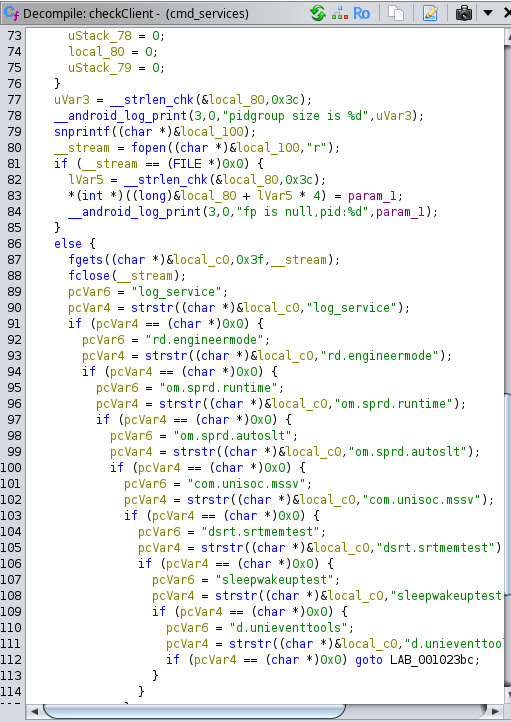The width and height of the screenshot is (511, 722).
Task: Click 'local_80' variable on line 74
Action: [x=96, y=52]
